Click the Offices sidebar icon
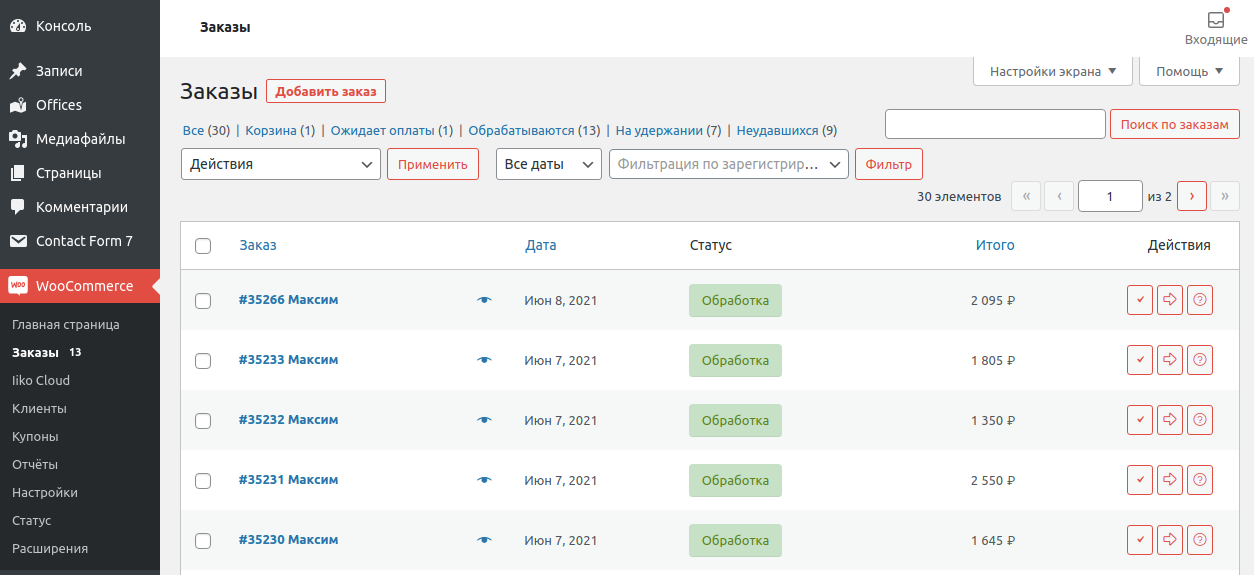Viewport: 1254px width, 575px height. (18, 105)
